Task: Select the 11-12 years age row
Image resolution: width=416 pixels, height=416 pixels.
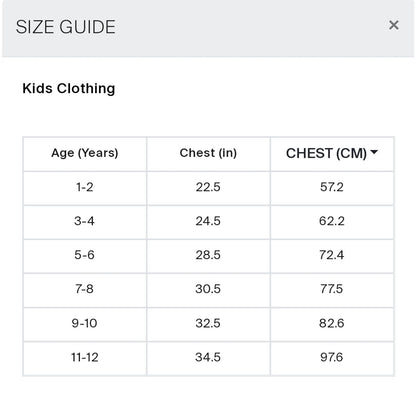Action: (x=208, y=359)
